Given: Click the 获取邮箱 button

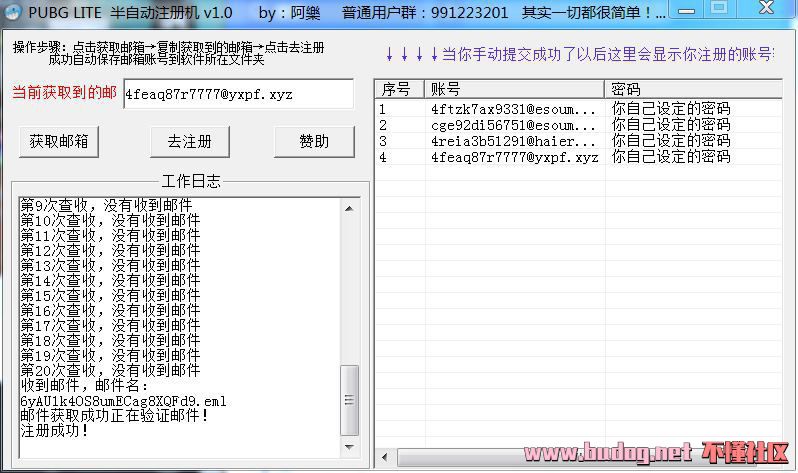Looking at the screenshot, I should pos(59,142).
